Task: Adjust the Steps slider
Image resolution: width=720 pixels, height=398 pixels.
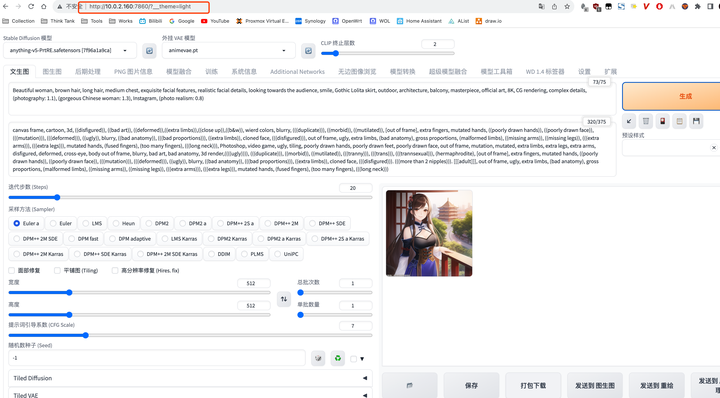Action: (190, 197)
